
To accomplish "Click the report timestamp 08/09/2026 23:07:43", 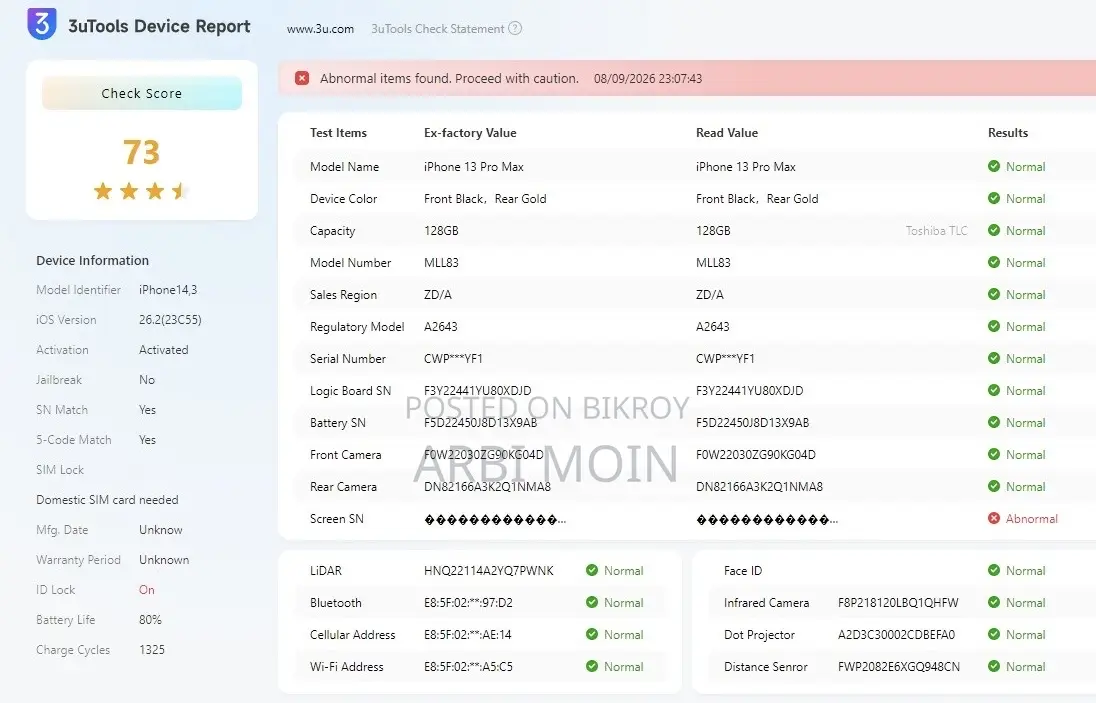I will pos(648,79).
